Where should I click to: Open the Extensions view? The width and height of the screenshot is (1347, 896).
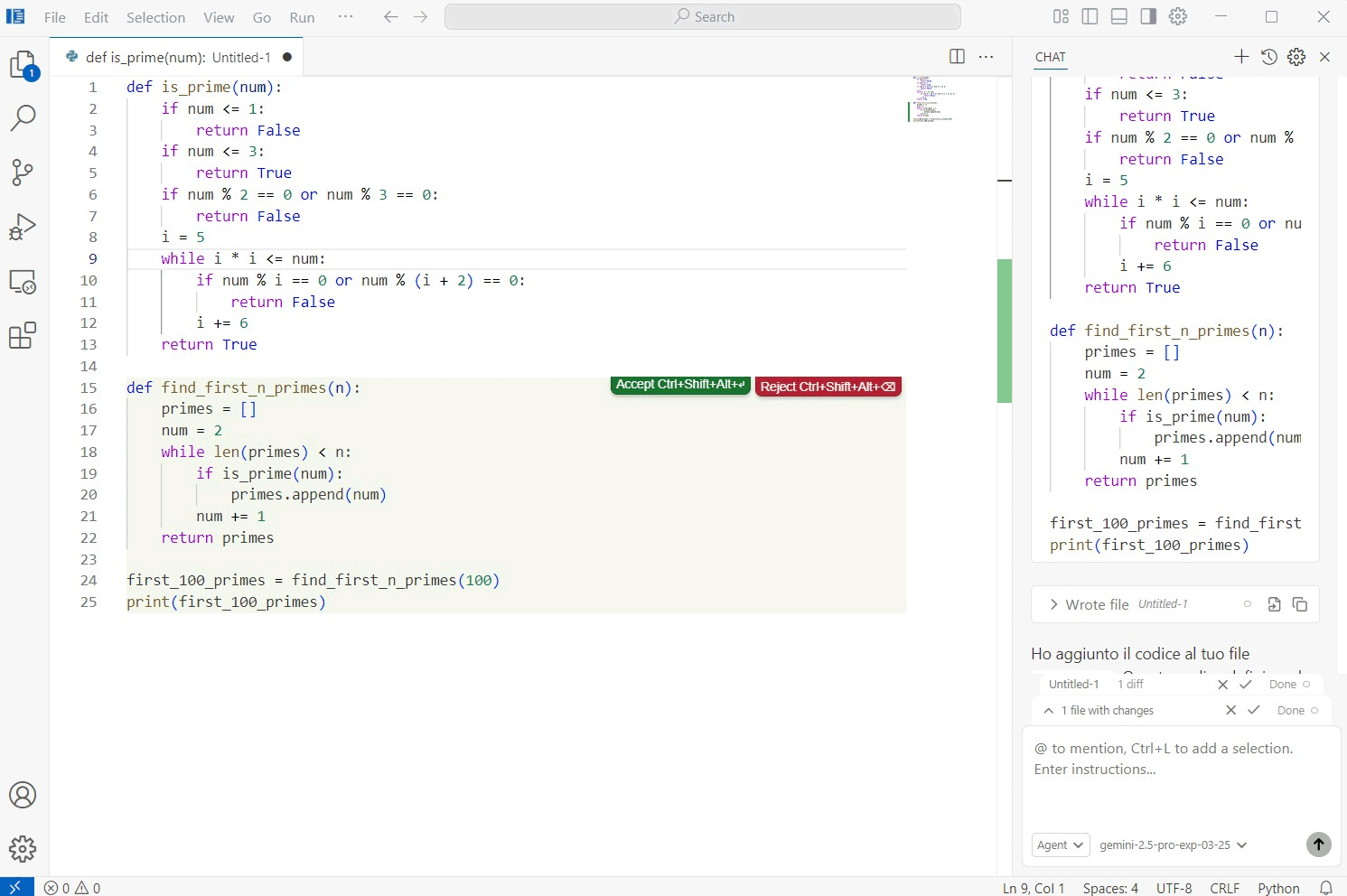pyautogui.click(x=23, y=336)
